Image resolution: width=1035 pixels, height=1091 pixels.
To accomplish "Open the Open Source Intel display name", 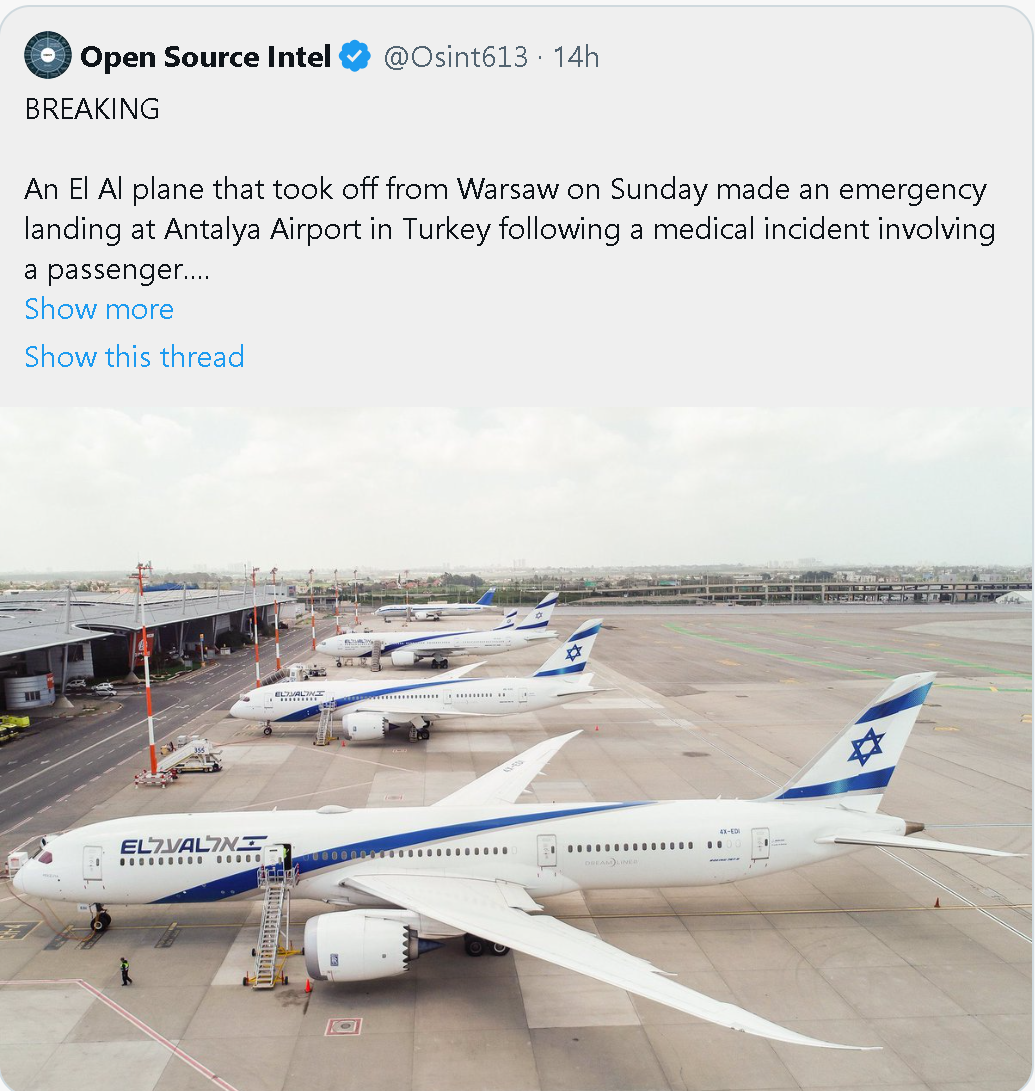I will click(205, 57).
